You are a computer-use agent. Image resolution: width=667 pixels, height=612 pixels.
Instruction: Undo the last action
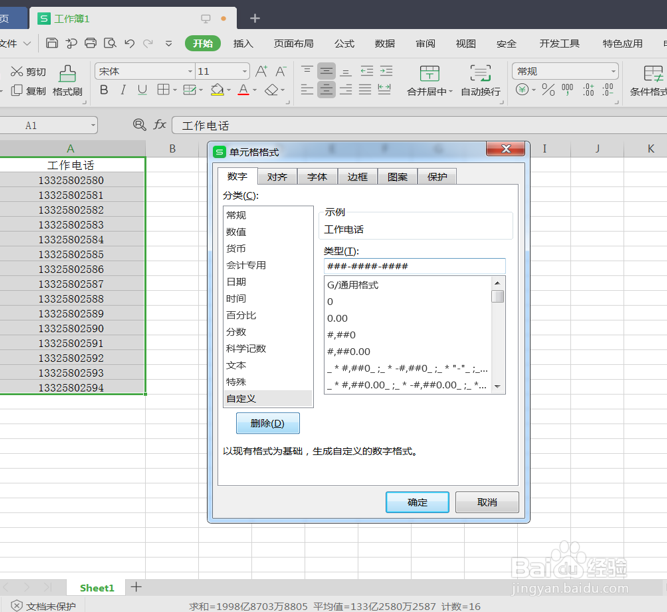[x=129, y=43]
